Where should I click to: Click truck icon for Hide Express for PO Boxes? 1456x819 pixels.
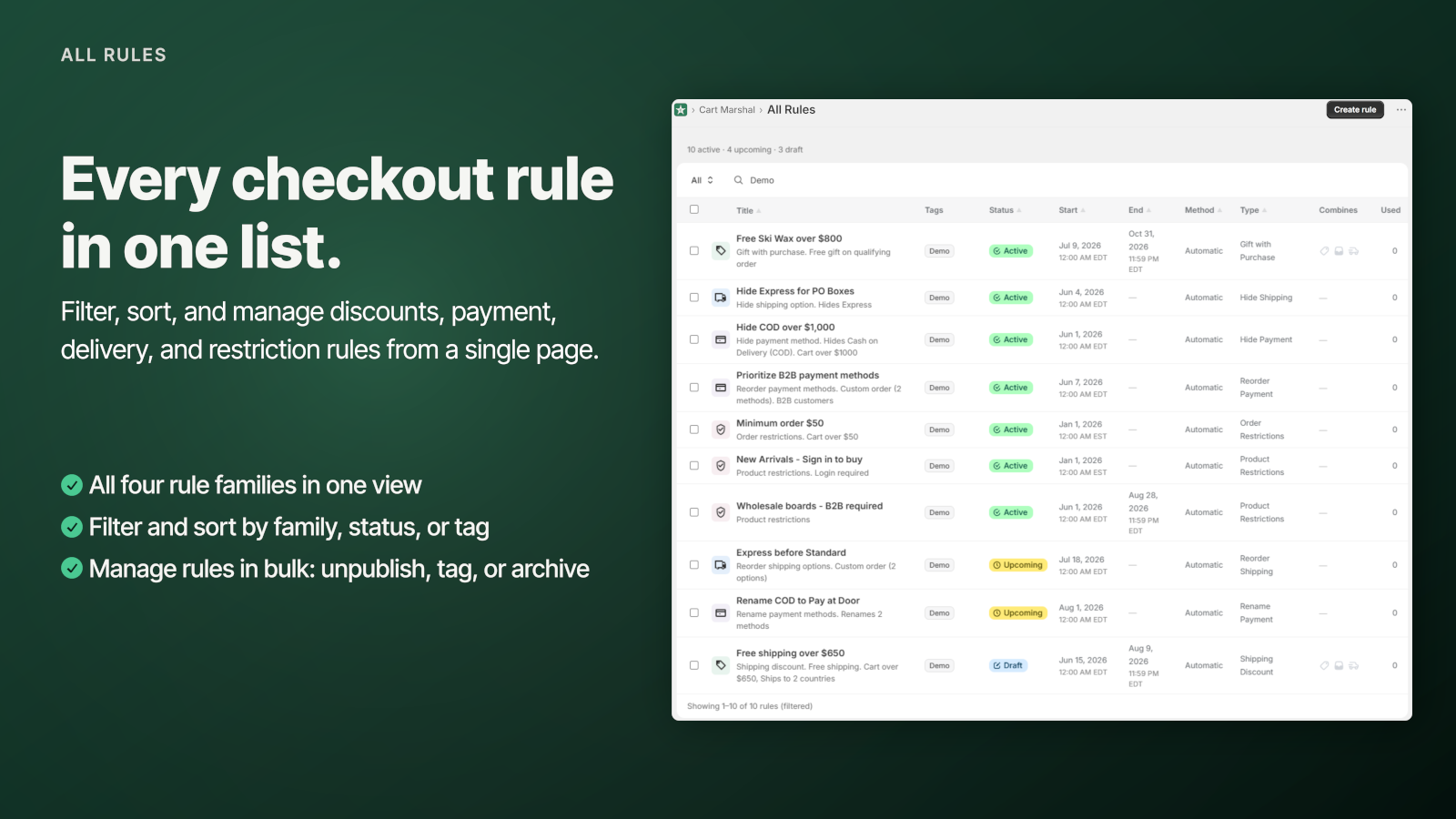click(x=721, y=298)
